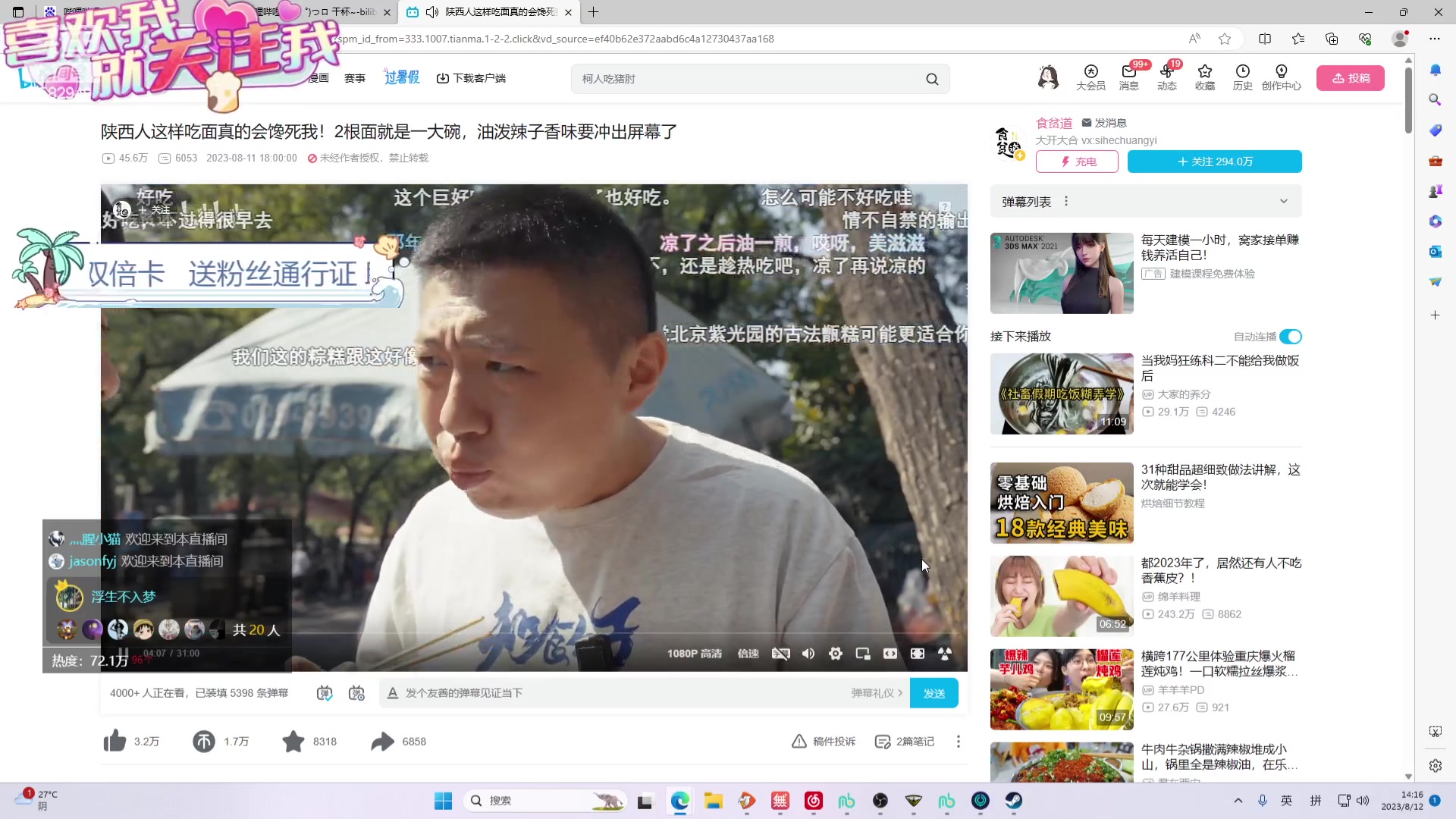Click the 投稿 upload button
This screenshot has height=819, width=1456.
[1351, 78]
